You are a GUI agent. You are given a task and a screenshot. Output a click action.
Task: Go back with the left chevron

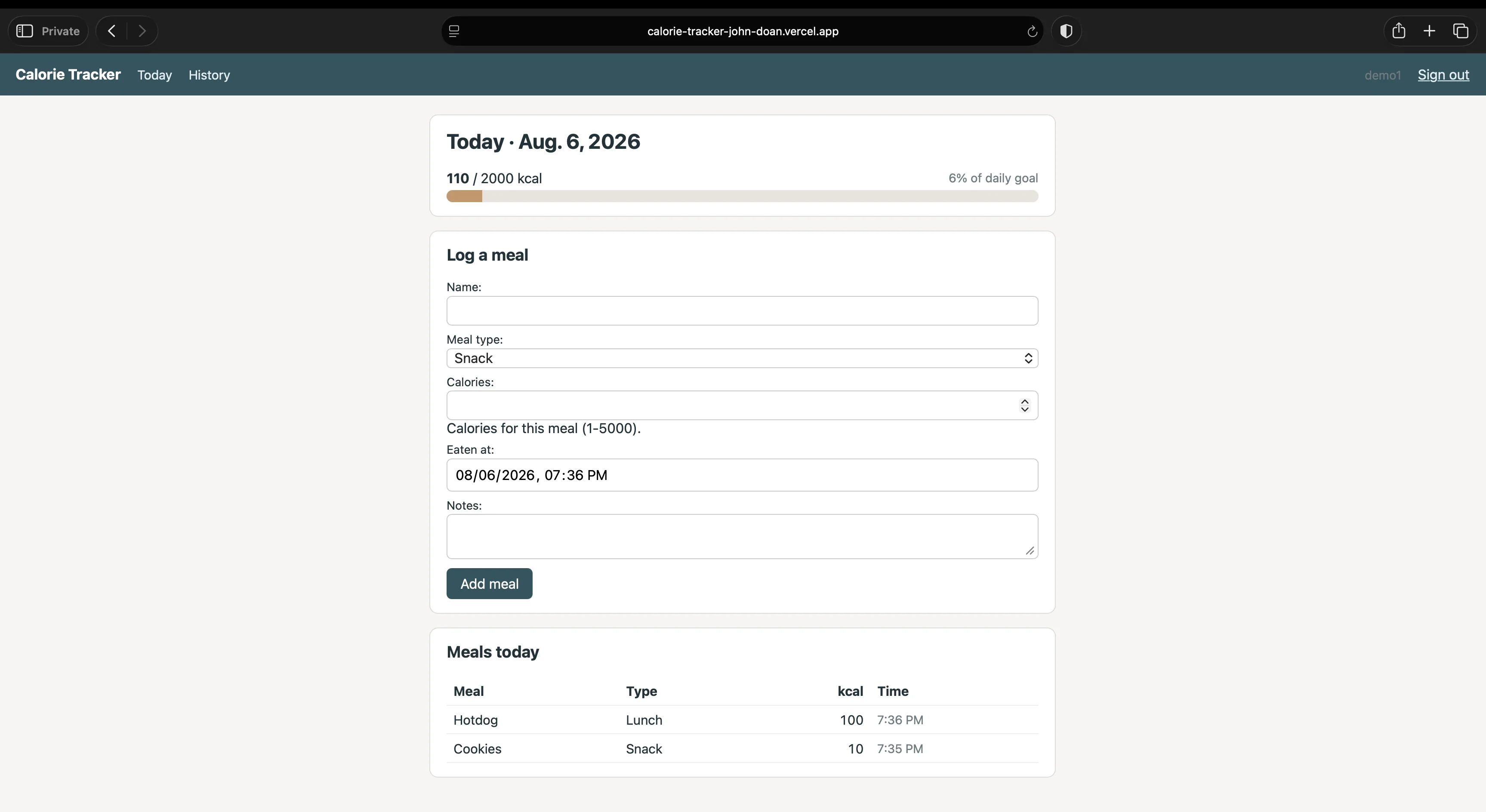(112, 31)
